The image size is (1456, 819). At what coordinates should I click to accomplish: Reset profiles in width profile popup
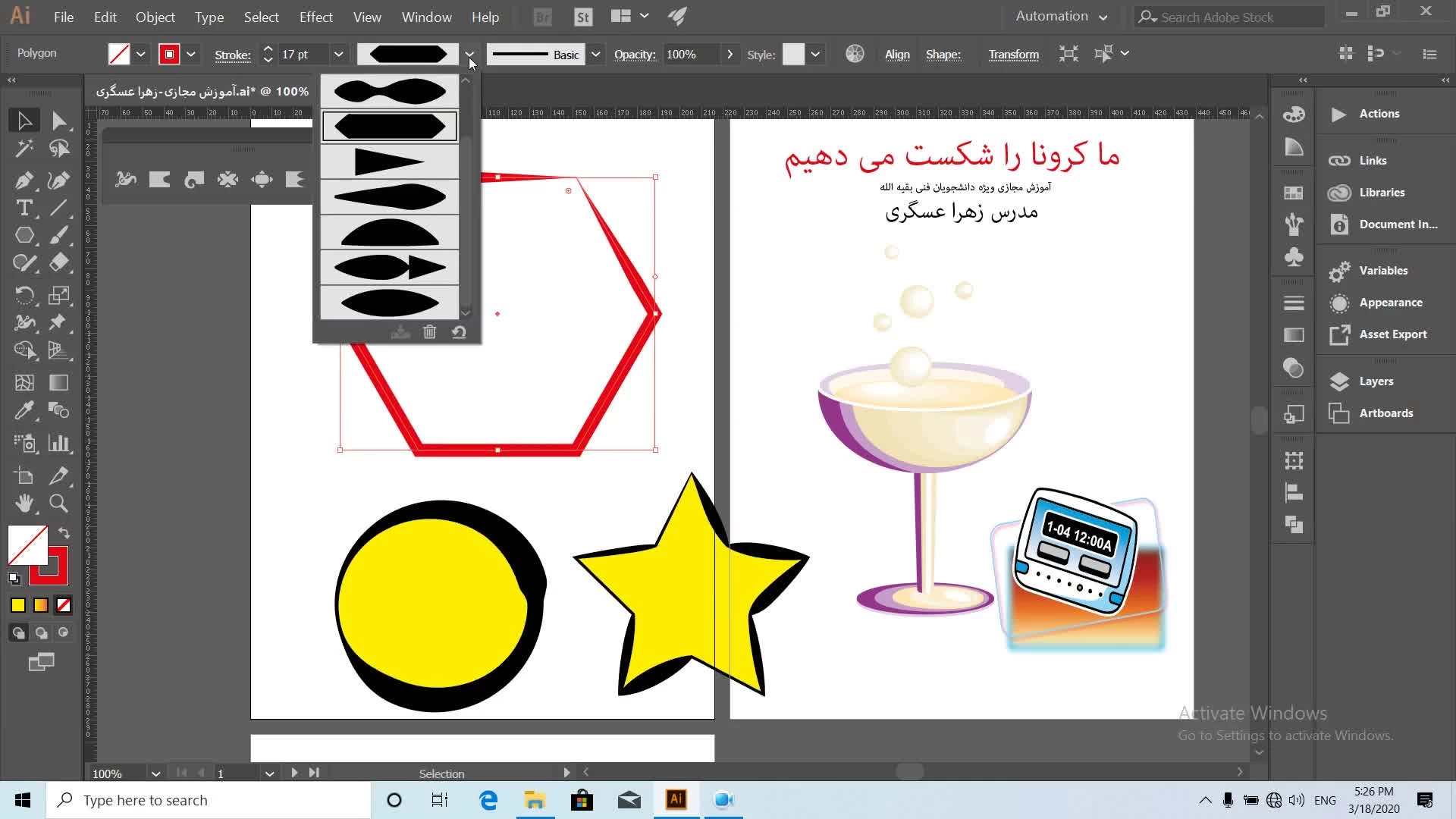tap(459, 332)
